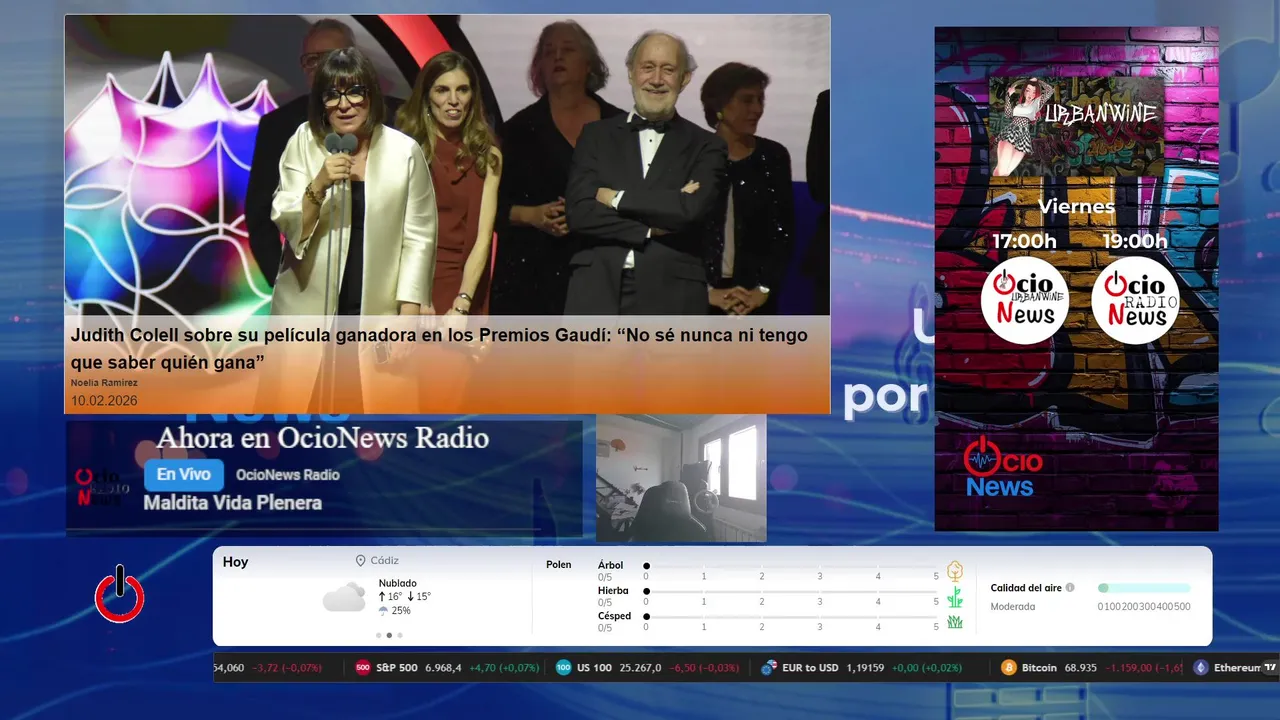Click the air quality level bar
Image resolution: width=1280 pixels, height=720 pixels.
point(1144,588)
